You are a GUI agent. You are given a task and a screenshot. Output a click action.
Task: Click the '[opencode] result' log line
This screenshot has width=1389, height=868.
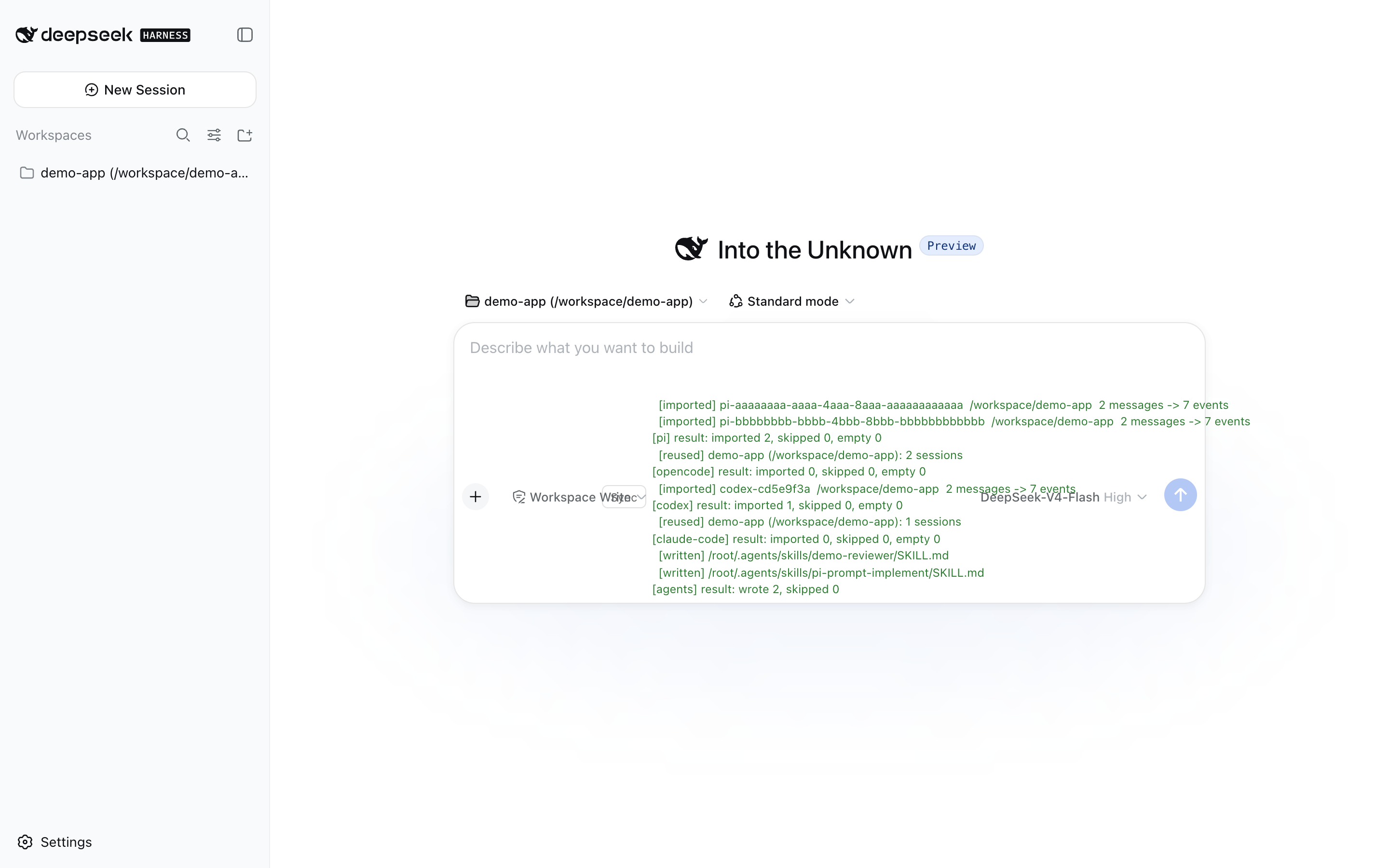(x=789, y=472)
